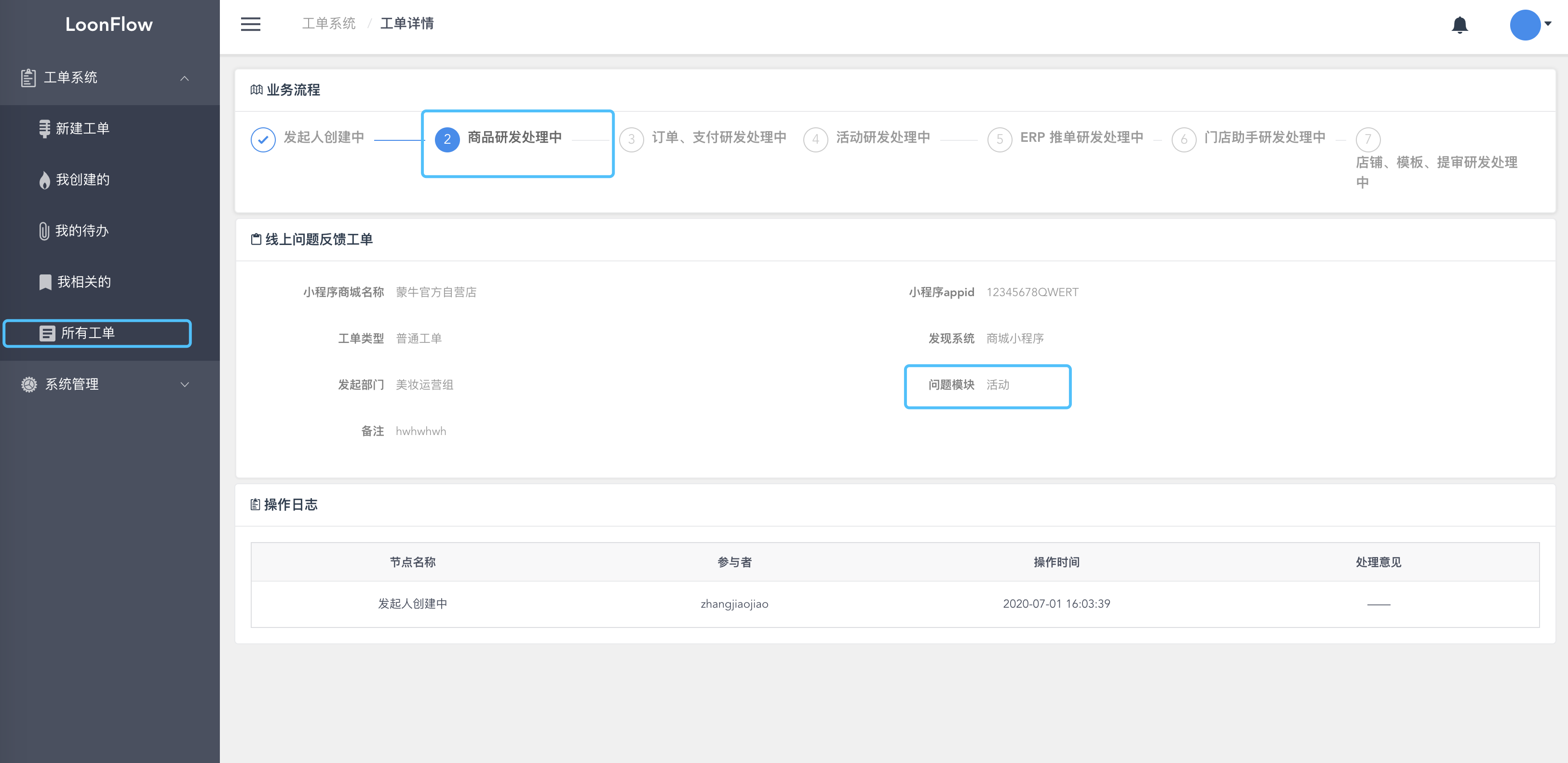Select step 2 商品研发处理中 circle
This screenshot has width=1568, height=763.
point(447,139)
